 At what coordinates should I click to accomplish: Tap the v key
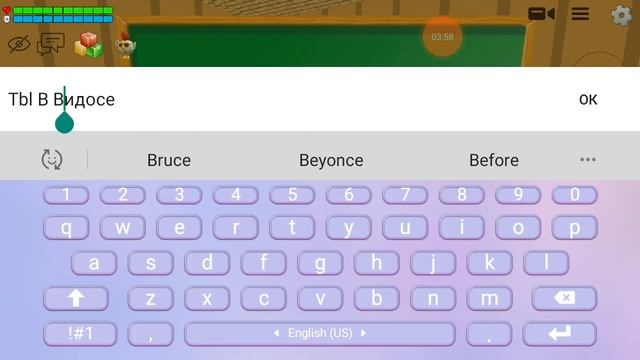(320, 298)
